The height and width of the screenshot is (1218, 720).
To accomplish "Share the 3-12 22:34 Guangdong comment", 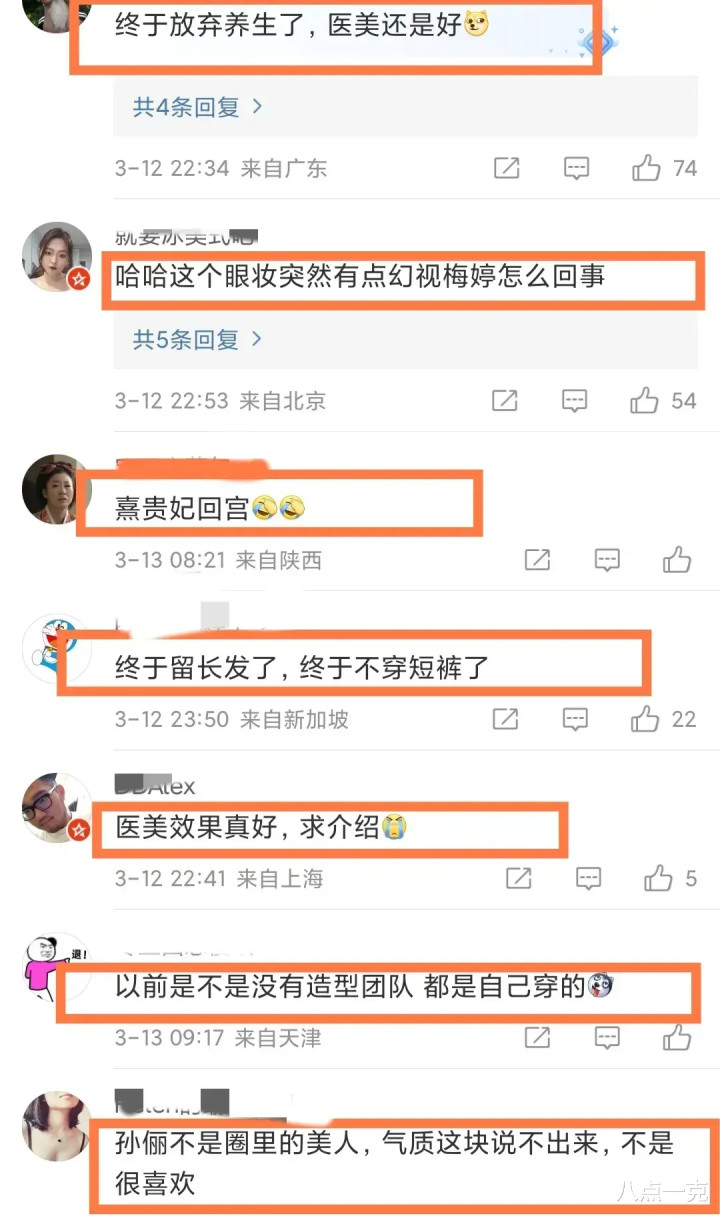I will (x=507, y=168).
